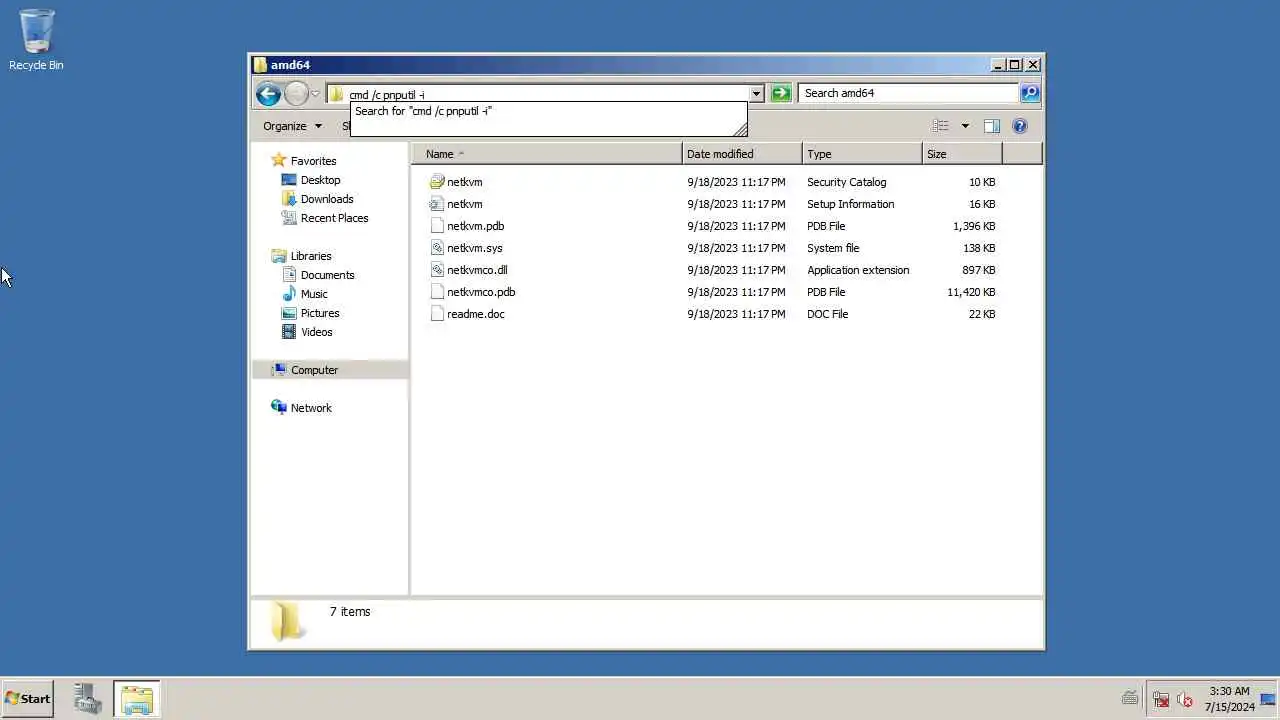Image resolution: width=1280 pixels, height=720 pixels.
Task: Open the Start menu
Action: tap(27, 699)
